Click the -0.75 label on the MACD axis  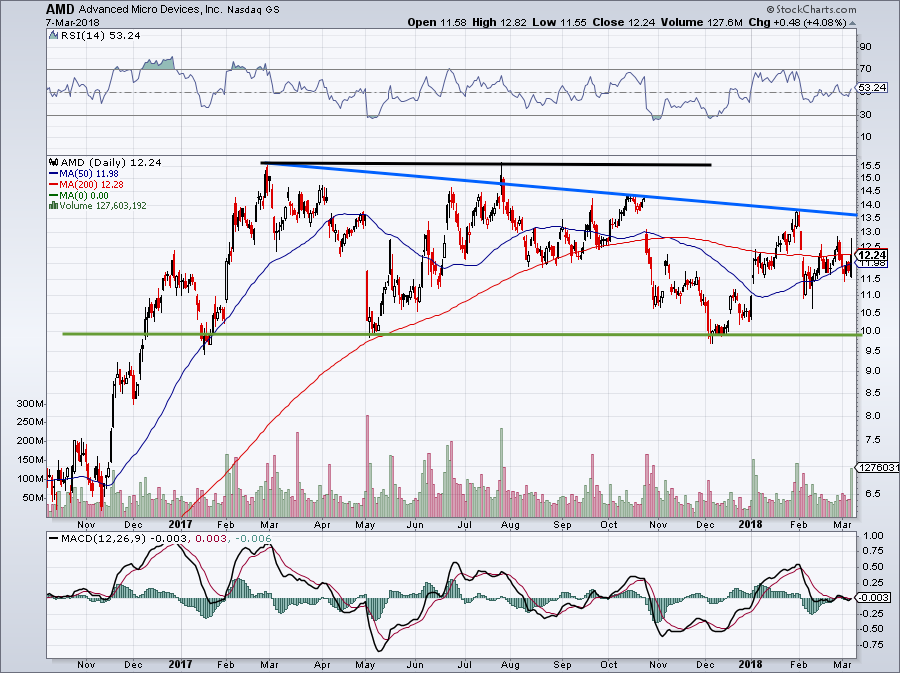871,644
